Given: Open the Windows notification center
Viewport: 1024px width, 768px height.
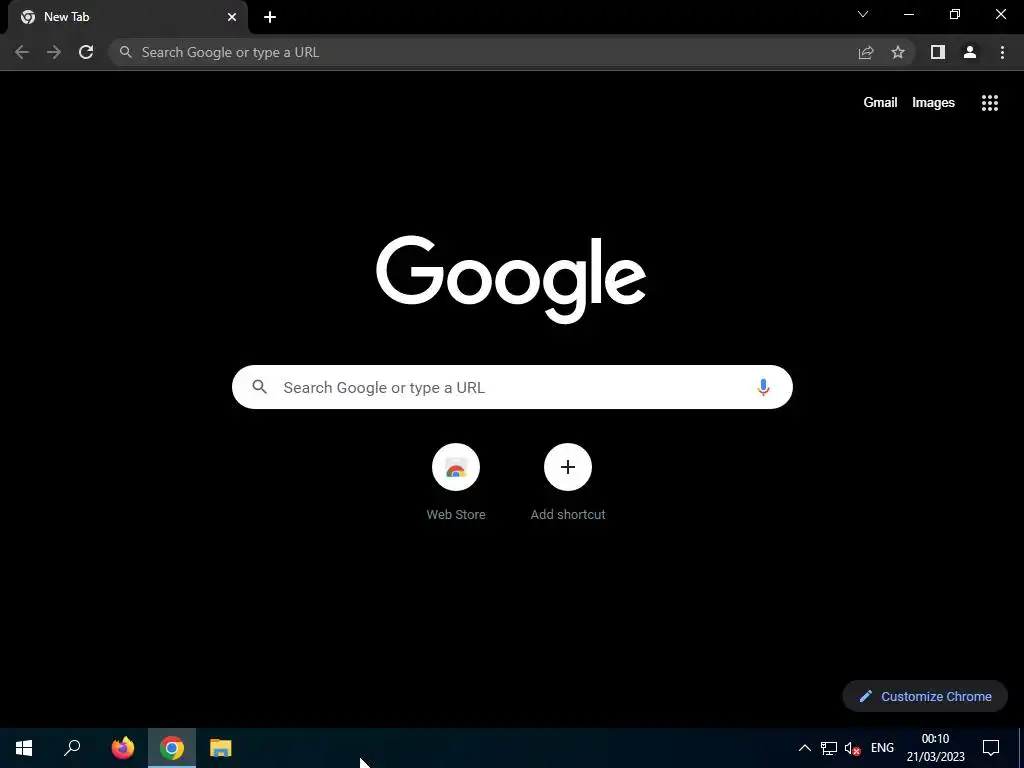Looking at the screenshot, I should (x=991, y=748).
